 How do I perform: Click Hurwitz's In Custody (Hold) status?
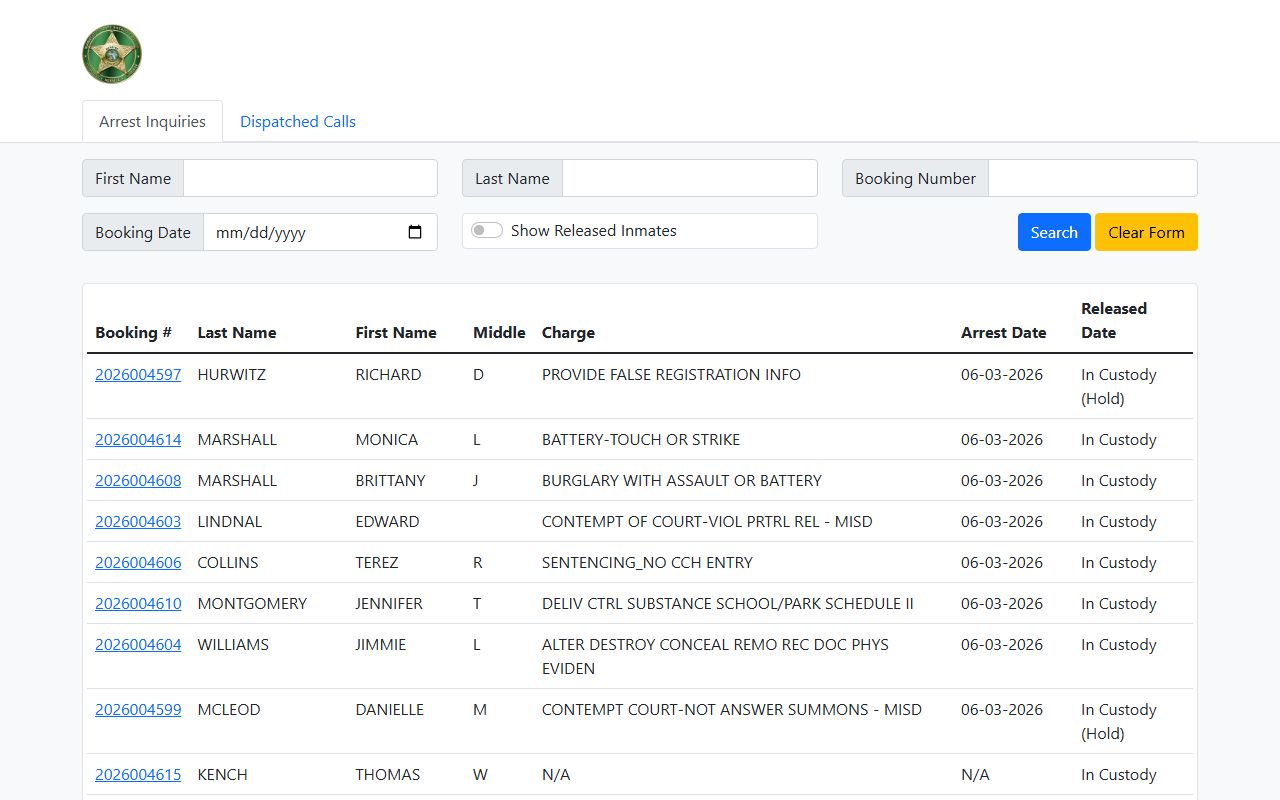coord(1119,386)
